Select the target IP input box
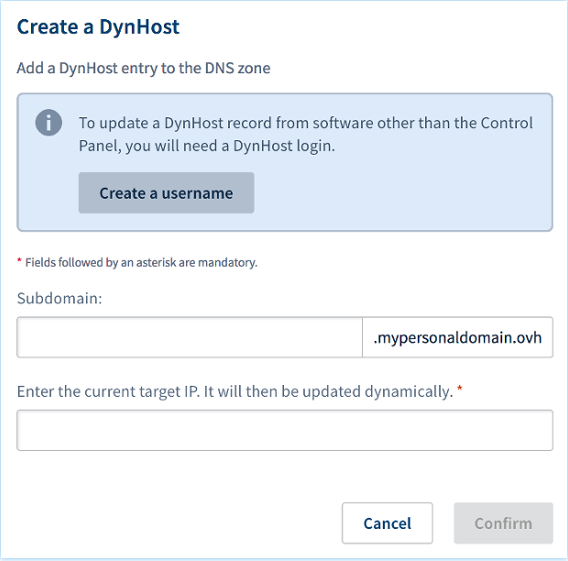Image resolution: width=568 pixels, height=561 pixels. click(285, 430)
